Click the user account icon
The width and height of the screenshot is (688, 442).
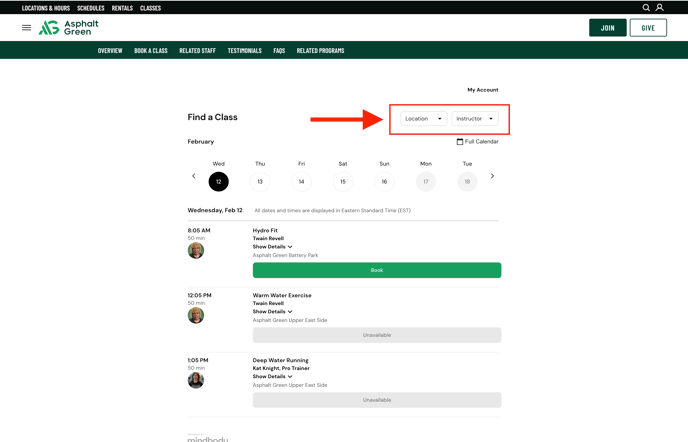660,8
